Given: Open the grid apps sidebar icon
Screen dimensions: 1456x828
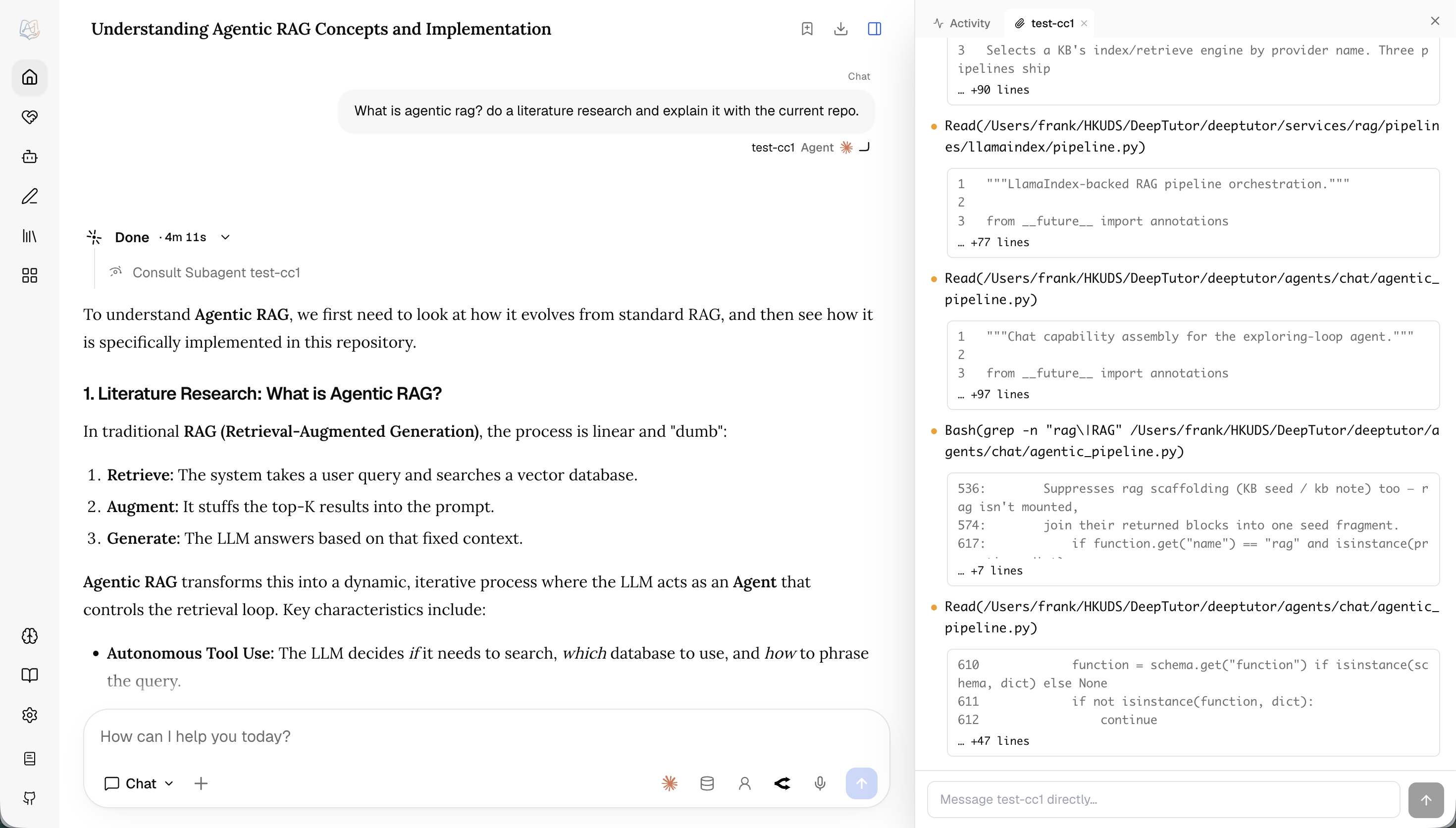Looking at the screenshot, I should point(30,276).
